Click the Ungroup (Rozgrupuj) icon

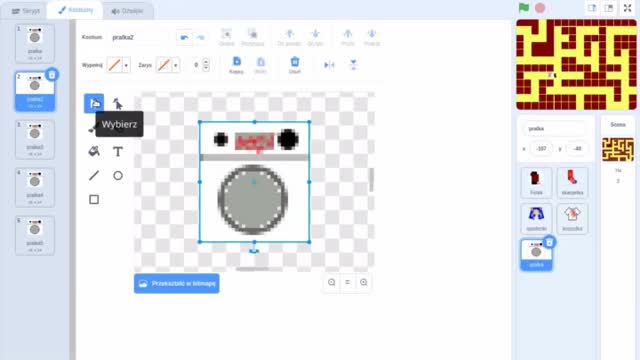(x=252, y=37)
